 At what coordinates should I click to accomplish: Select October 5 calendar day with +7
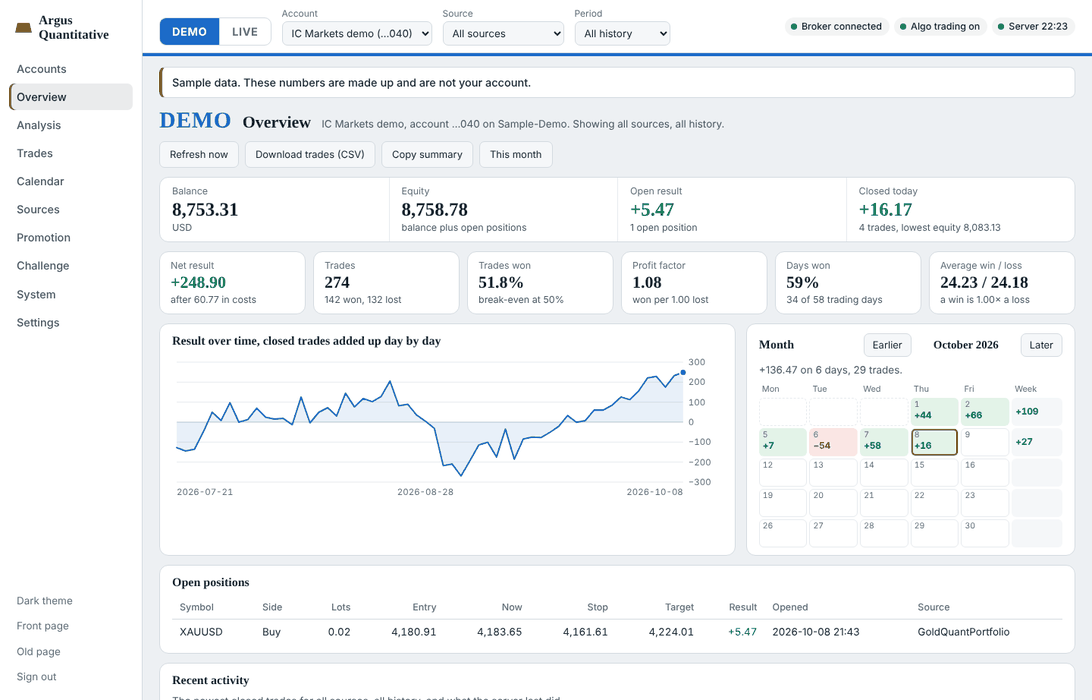pos(783,442)
